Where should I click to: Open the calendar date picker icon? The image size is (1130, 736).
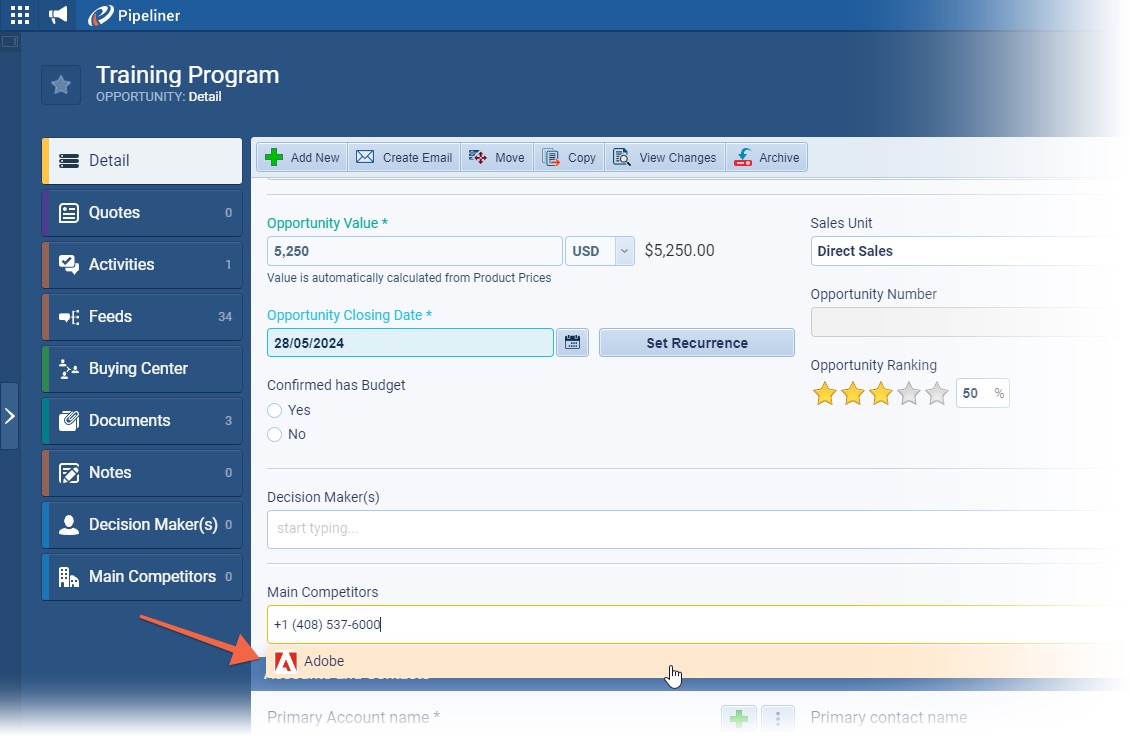click(573, 343)
